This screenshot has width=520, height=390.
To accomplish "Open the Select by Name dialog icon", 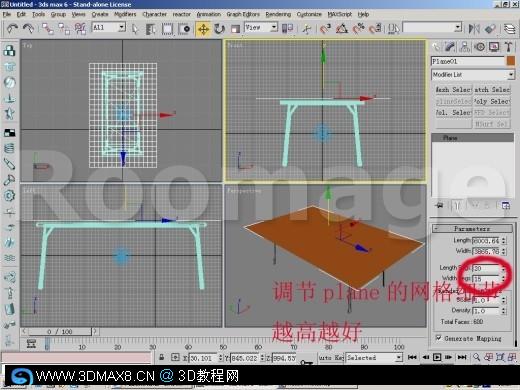I will click(x=151, y=29).
